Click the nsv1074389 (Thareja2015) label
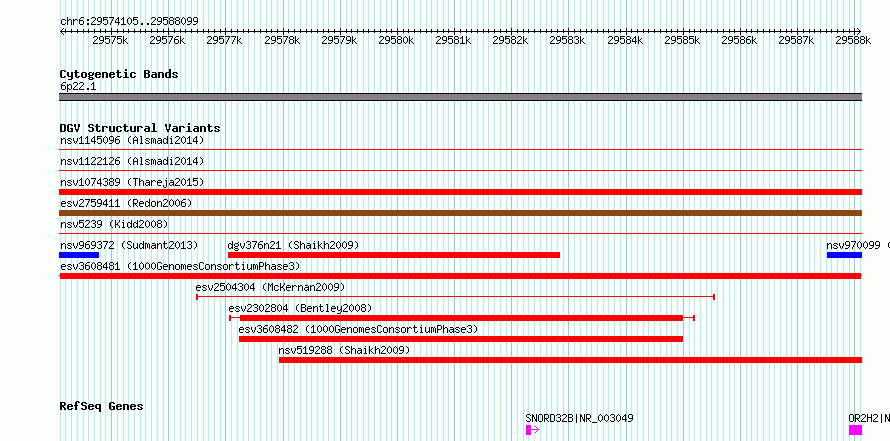Image resolution: width=890 pixels, height=441 pixels. tap(132, 182)
